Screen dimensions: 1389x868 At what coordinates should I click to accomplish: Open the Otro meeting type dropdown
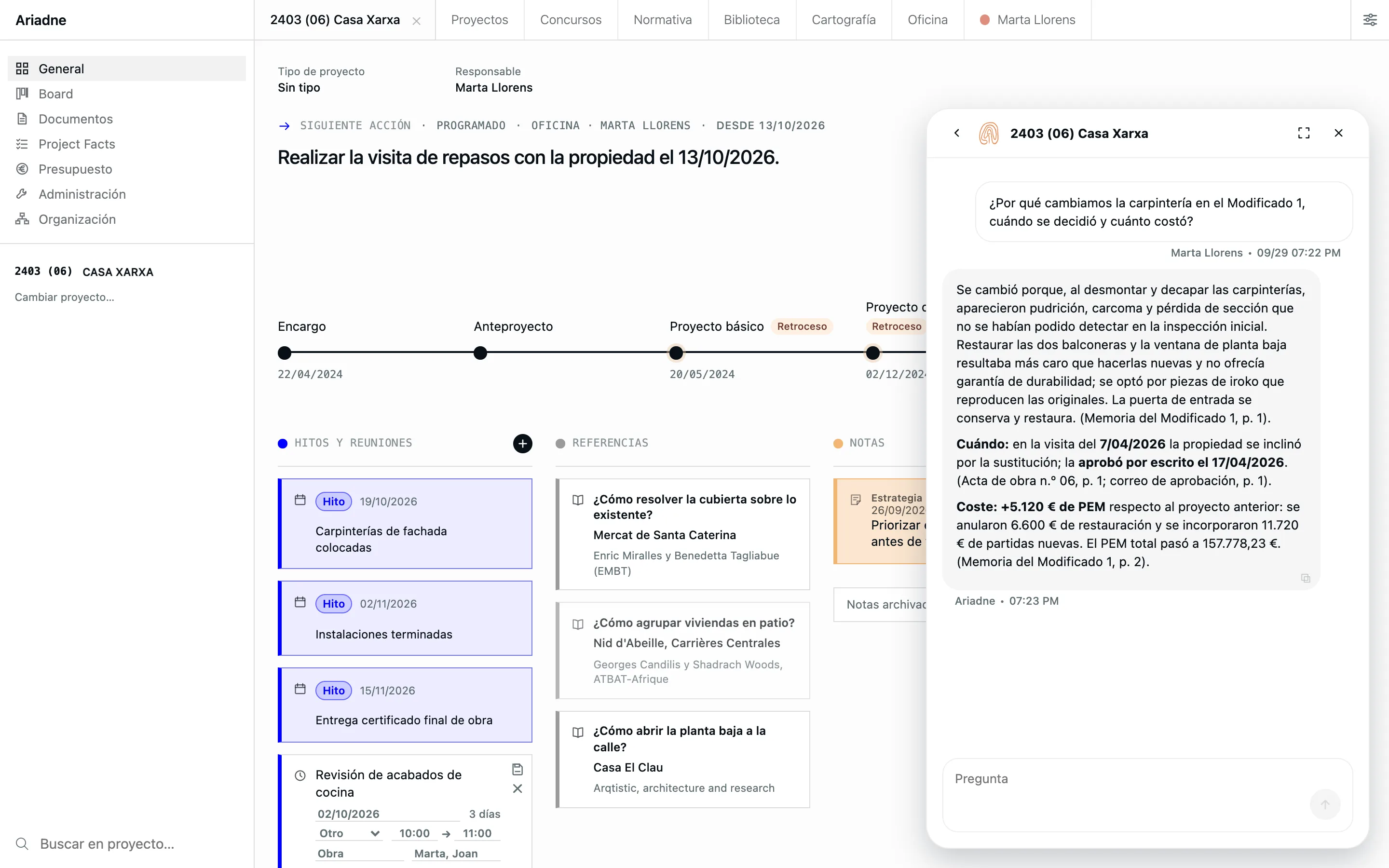[x=349, y=833]
